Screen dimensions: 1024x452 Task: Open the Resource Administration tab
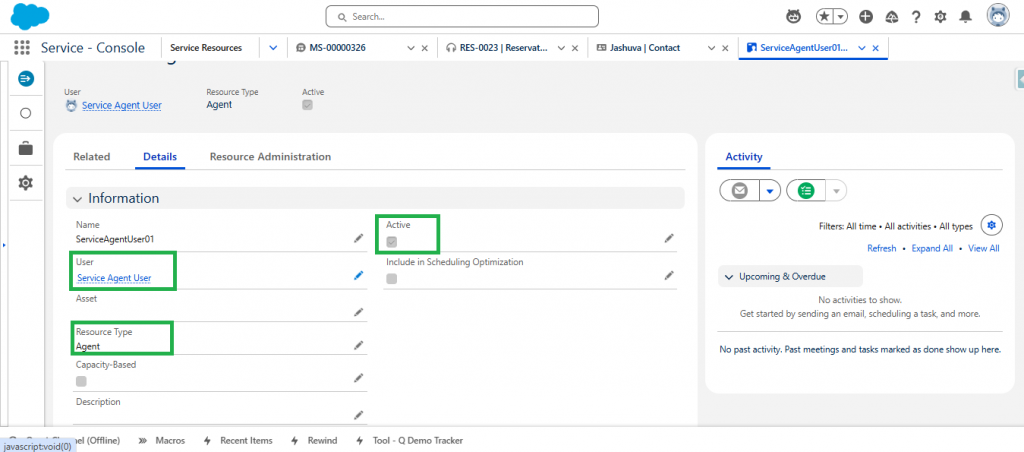pos(270,157)
